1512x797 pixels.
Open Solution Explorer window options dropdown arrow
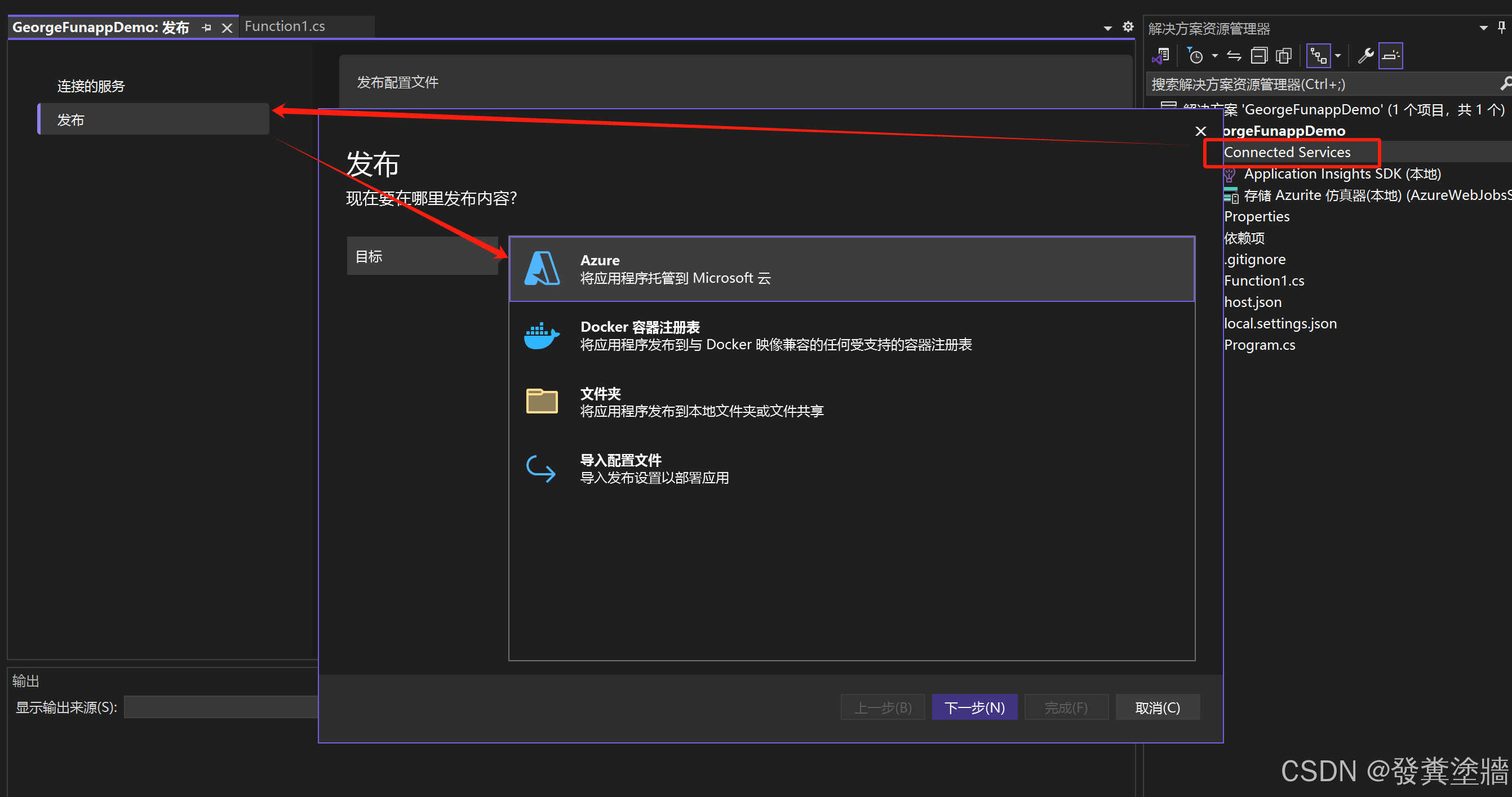pos(1483,28)
